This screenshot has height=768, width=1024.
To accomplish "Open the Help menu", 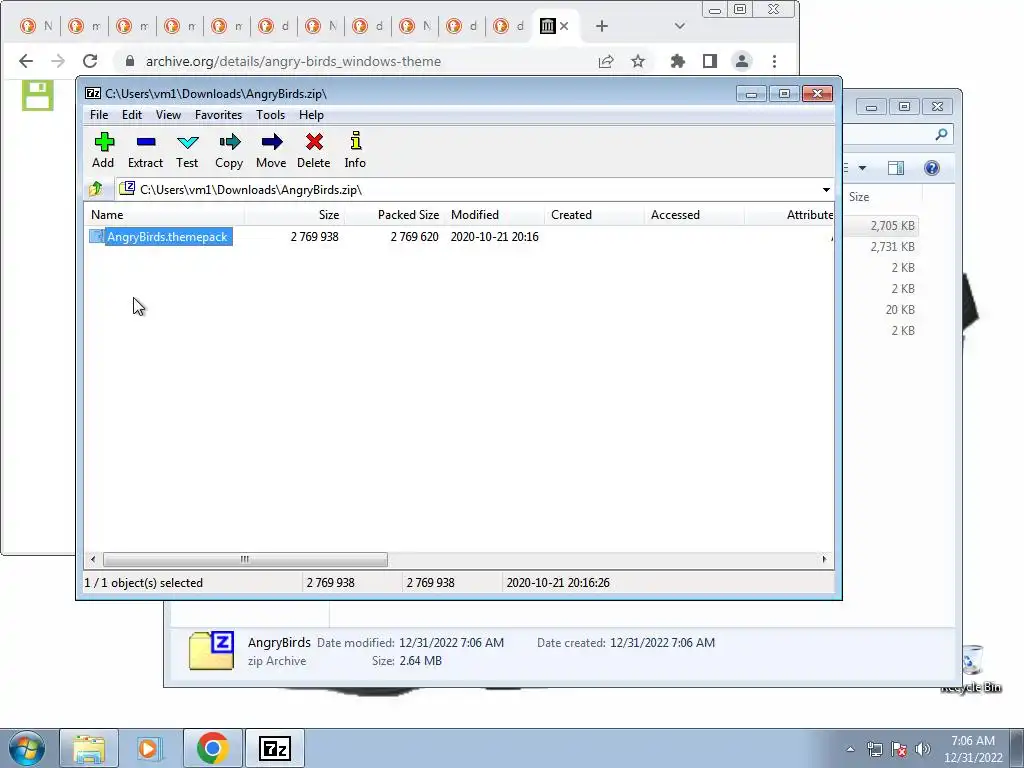I will coord(312,115).
